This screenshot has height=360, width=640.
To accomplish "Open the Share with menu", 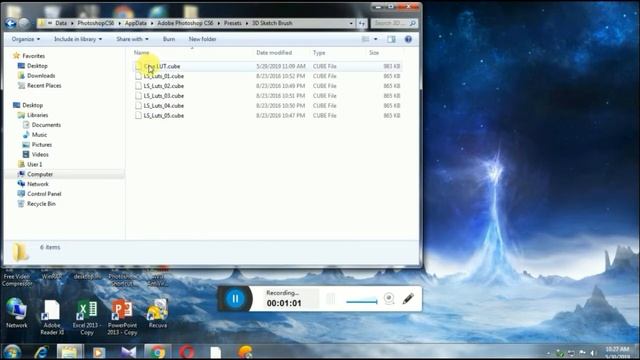I will click(x=132, y=39).
